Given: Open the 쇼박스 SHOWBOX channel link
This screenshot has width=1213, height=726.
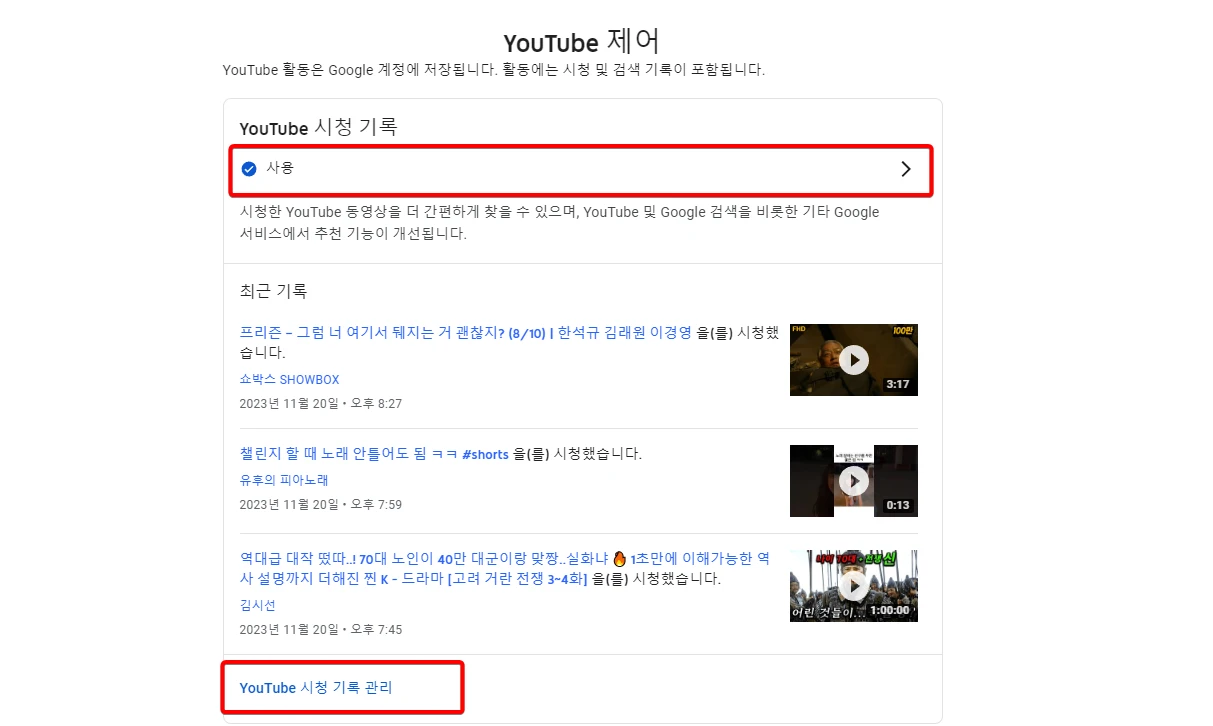Looking at the screenshot, I should point(289,379).
